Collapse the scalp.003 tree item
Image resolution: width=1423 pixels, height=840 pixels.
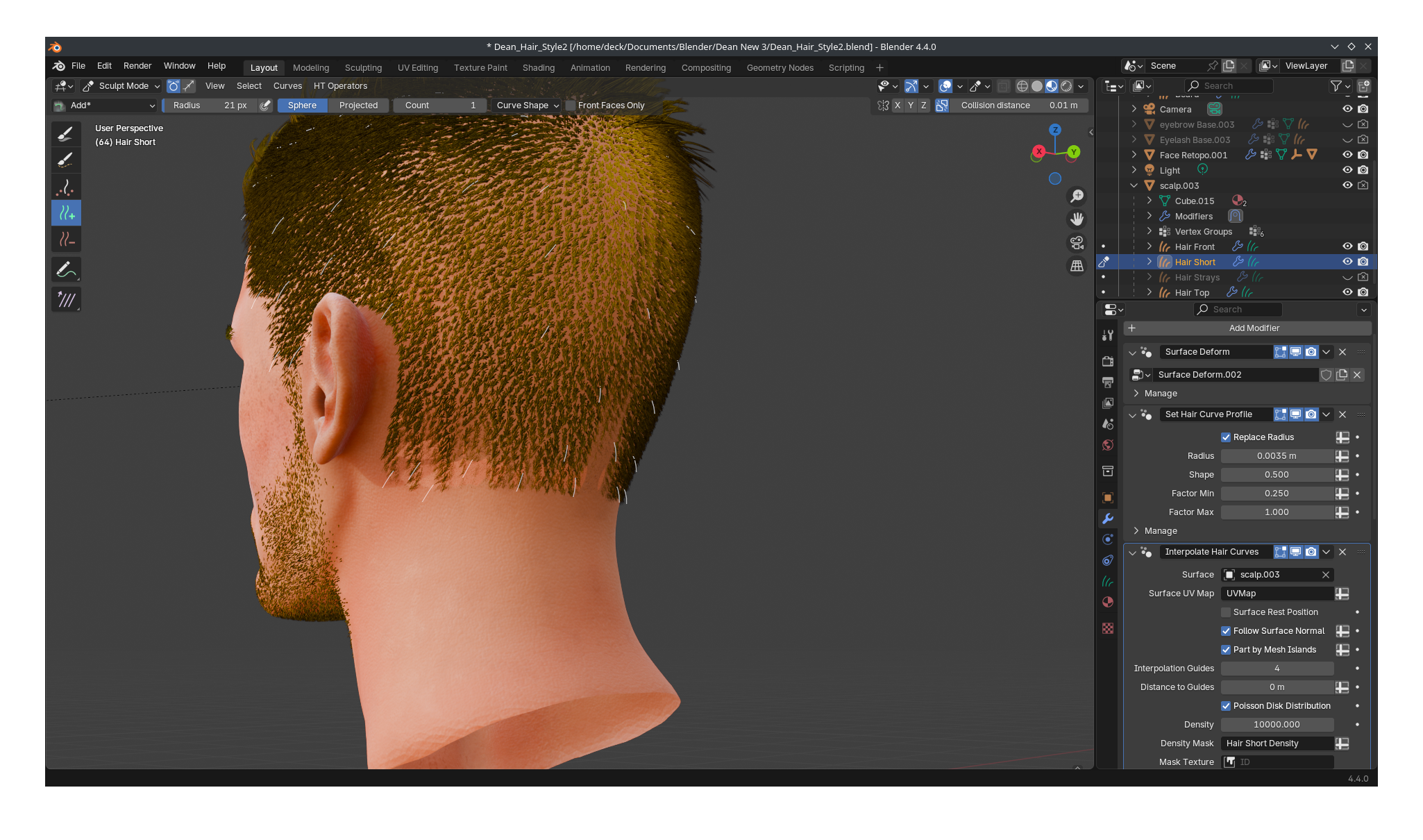tap(1134, 185)
